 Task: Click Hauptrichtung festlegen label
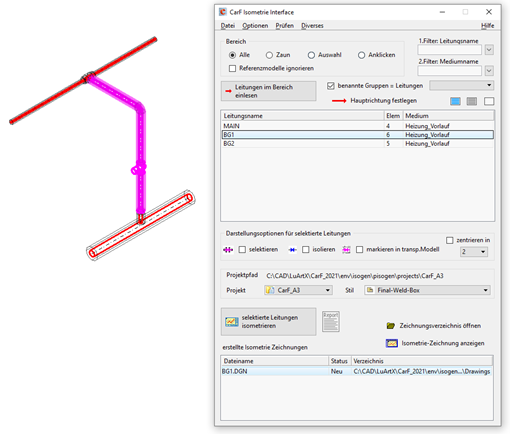pyautogui.click(x=383, y=101)
